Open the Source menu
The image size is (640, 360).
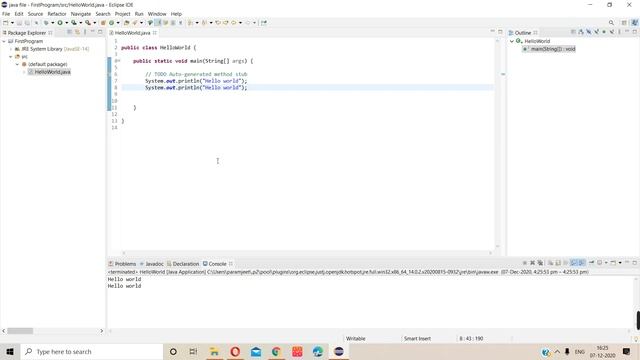click(35, 14)
